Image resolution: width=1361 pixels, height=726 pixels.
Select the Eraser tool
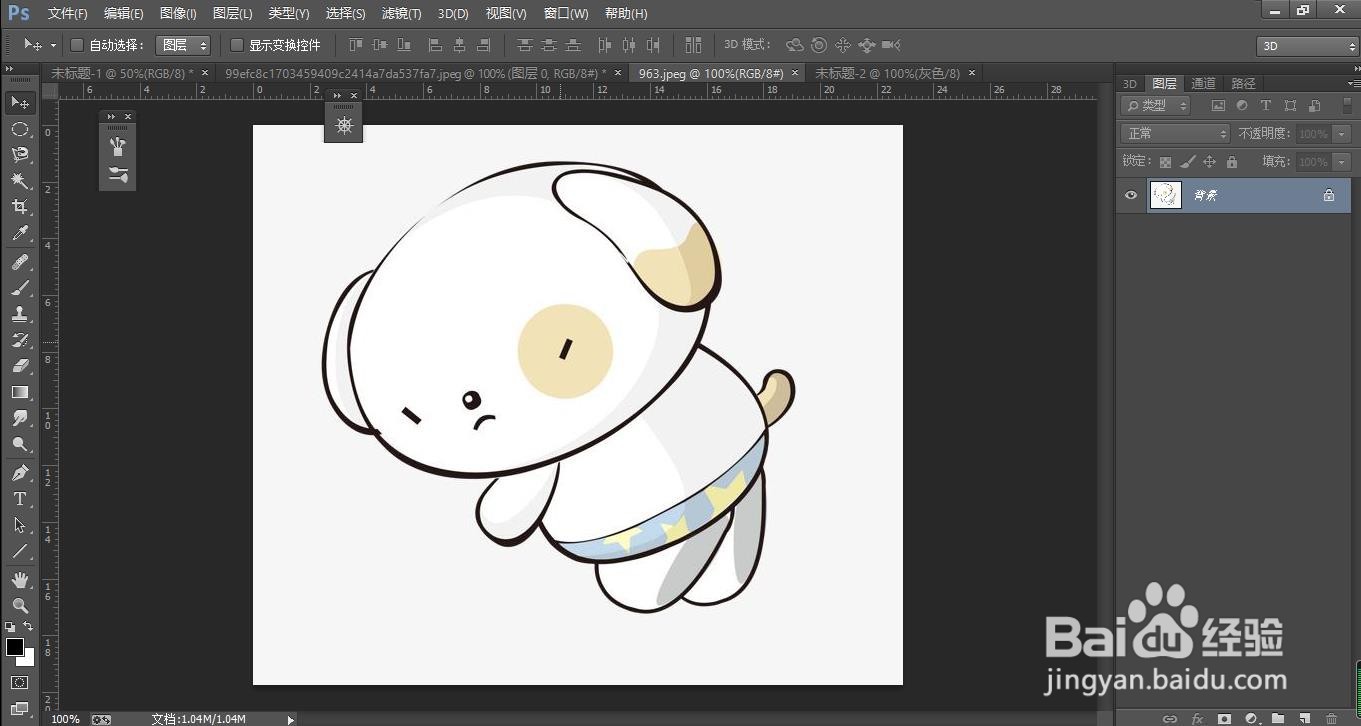coord(19,366)
